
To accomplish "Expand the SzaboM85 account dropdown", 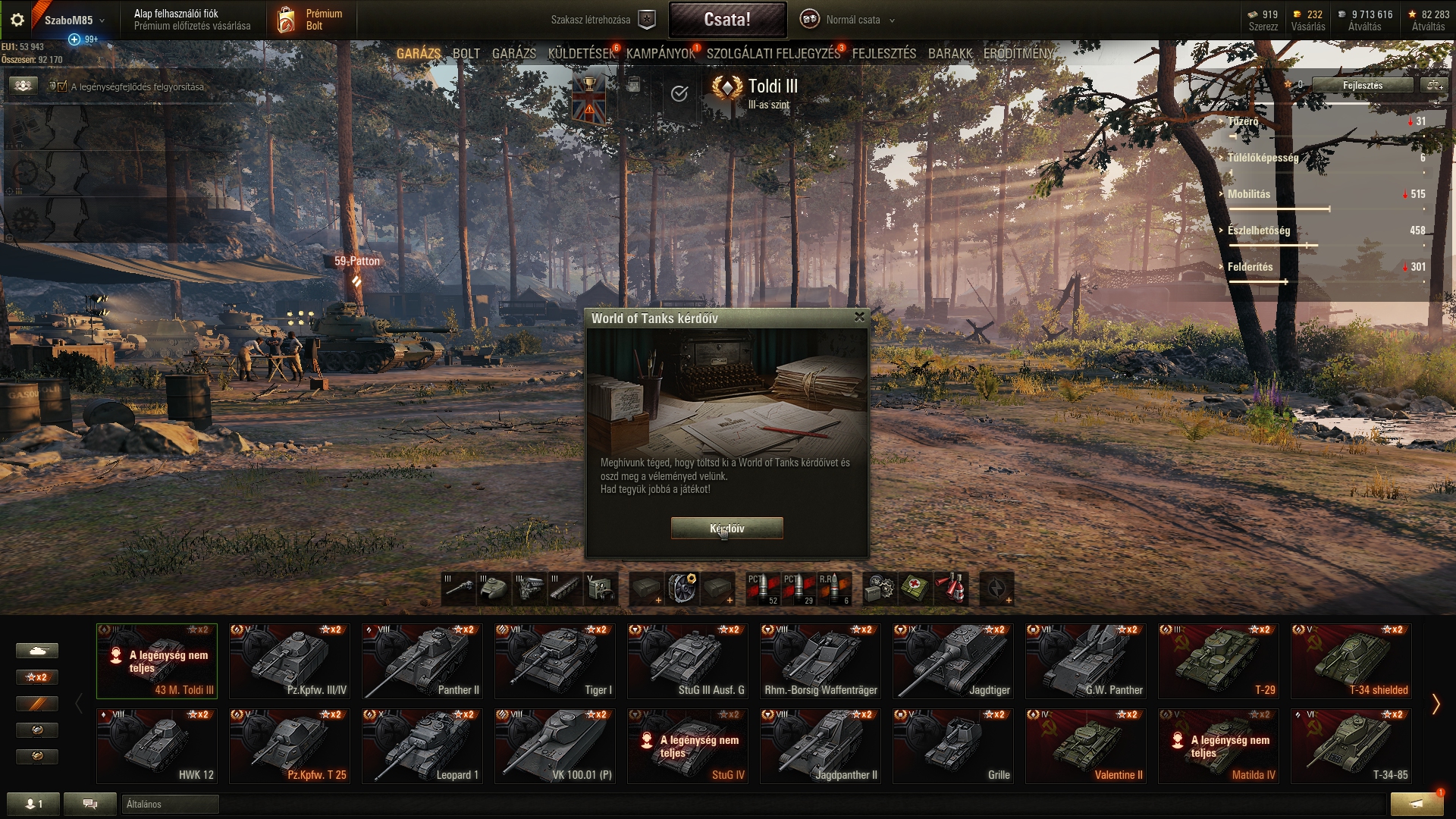I will 74,20.
